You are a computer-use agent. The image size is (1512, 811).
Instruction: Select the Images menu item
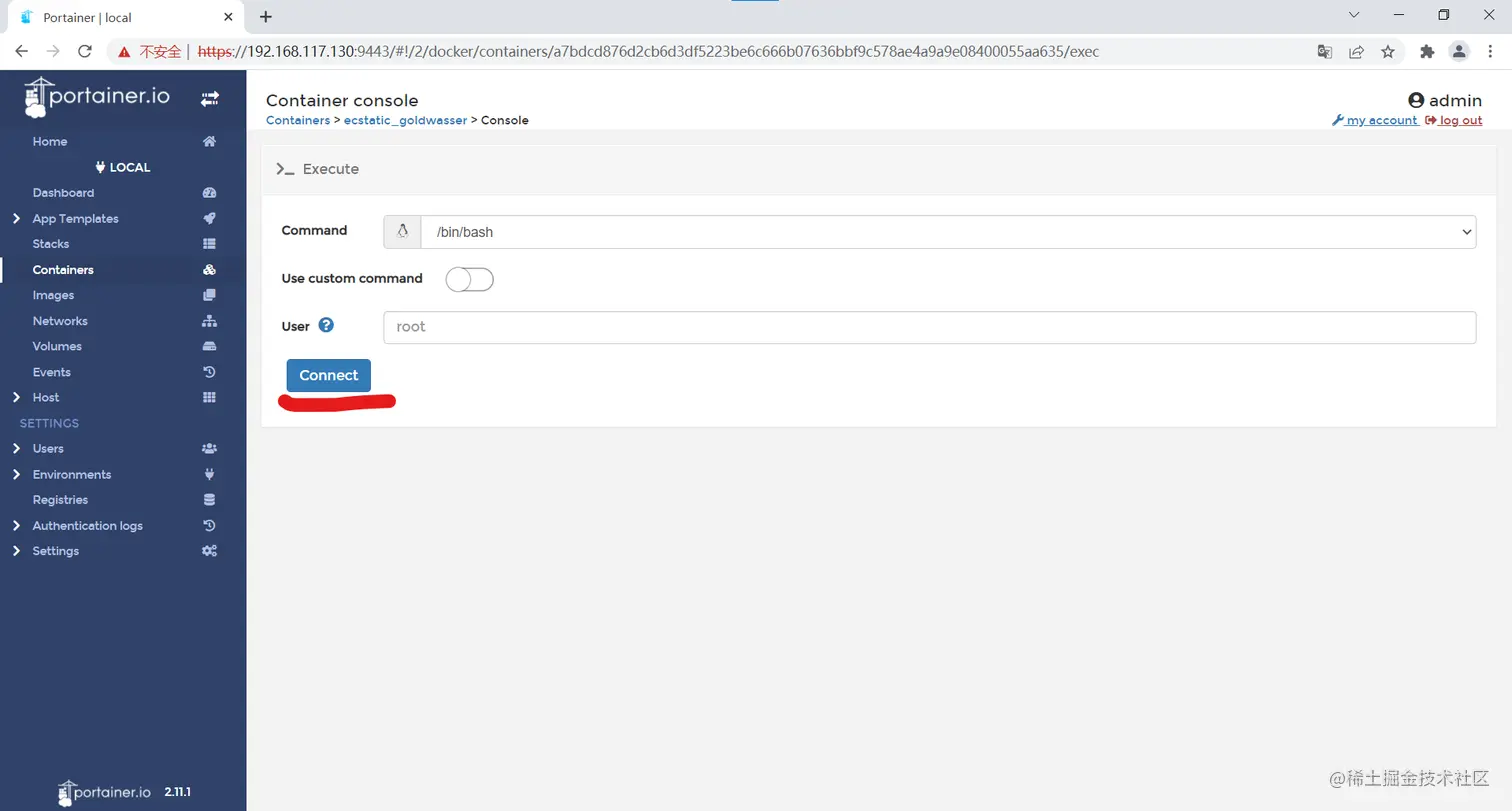tap(53, 296)
